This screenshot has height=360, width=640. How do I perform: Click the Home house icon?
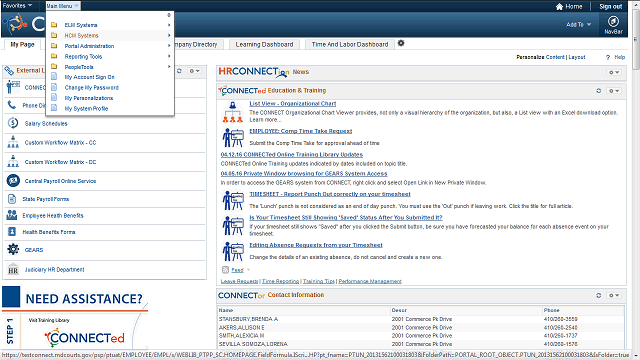[559, 7]
